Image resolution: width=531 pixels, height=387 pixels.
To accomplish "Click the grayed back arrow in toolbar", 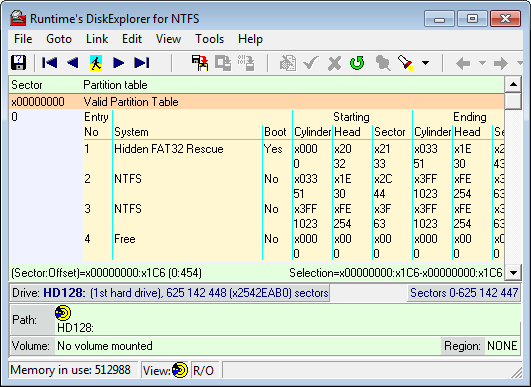I will (x=463, y=63).
